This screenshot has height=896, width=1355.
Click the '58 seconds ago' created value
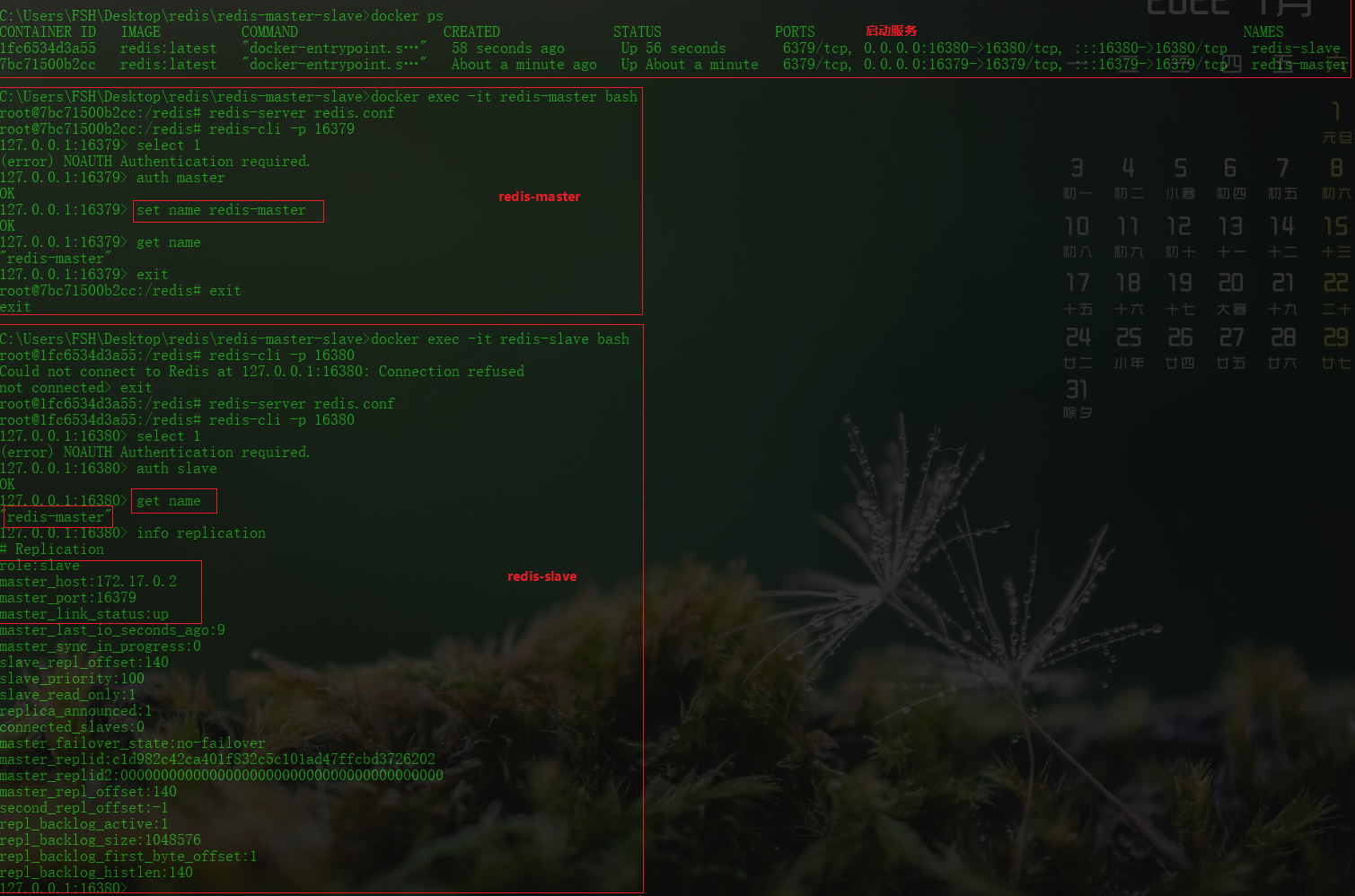click(508, 48)
